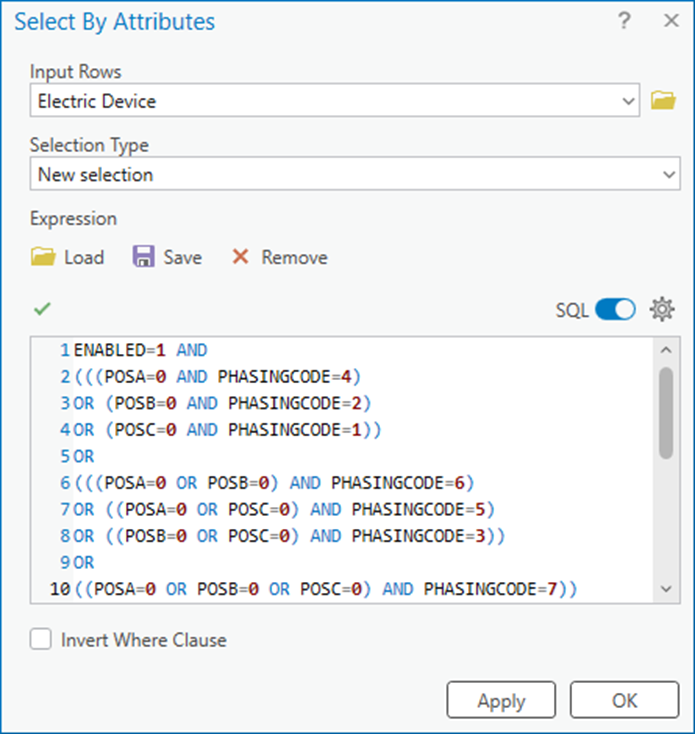Image resolution: width=695 pixels, height=734 pixels.
Task: Open expression settings gear icon
Action: point(662,309)
